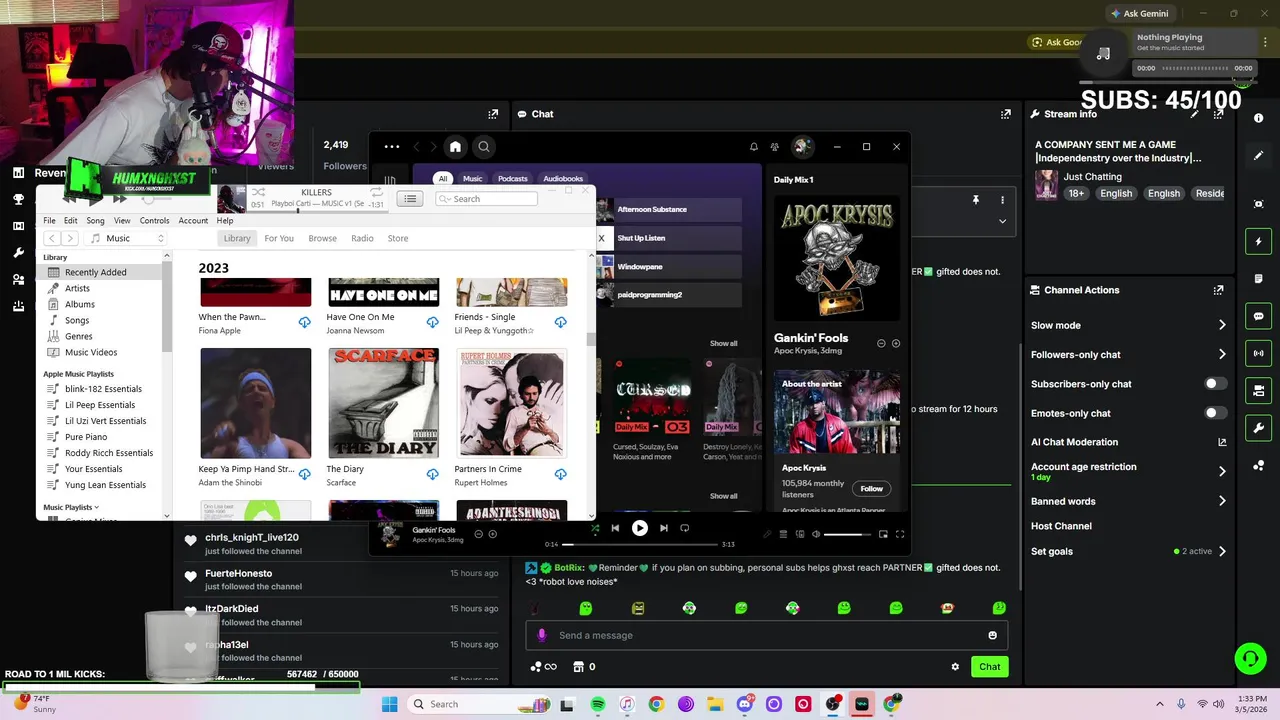Select Spotify Podcasts filter chip
This screenshot has height=720, width=1280.
tap(513, 179)
